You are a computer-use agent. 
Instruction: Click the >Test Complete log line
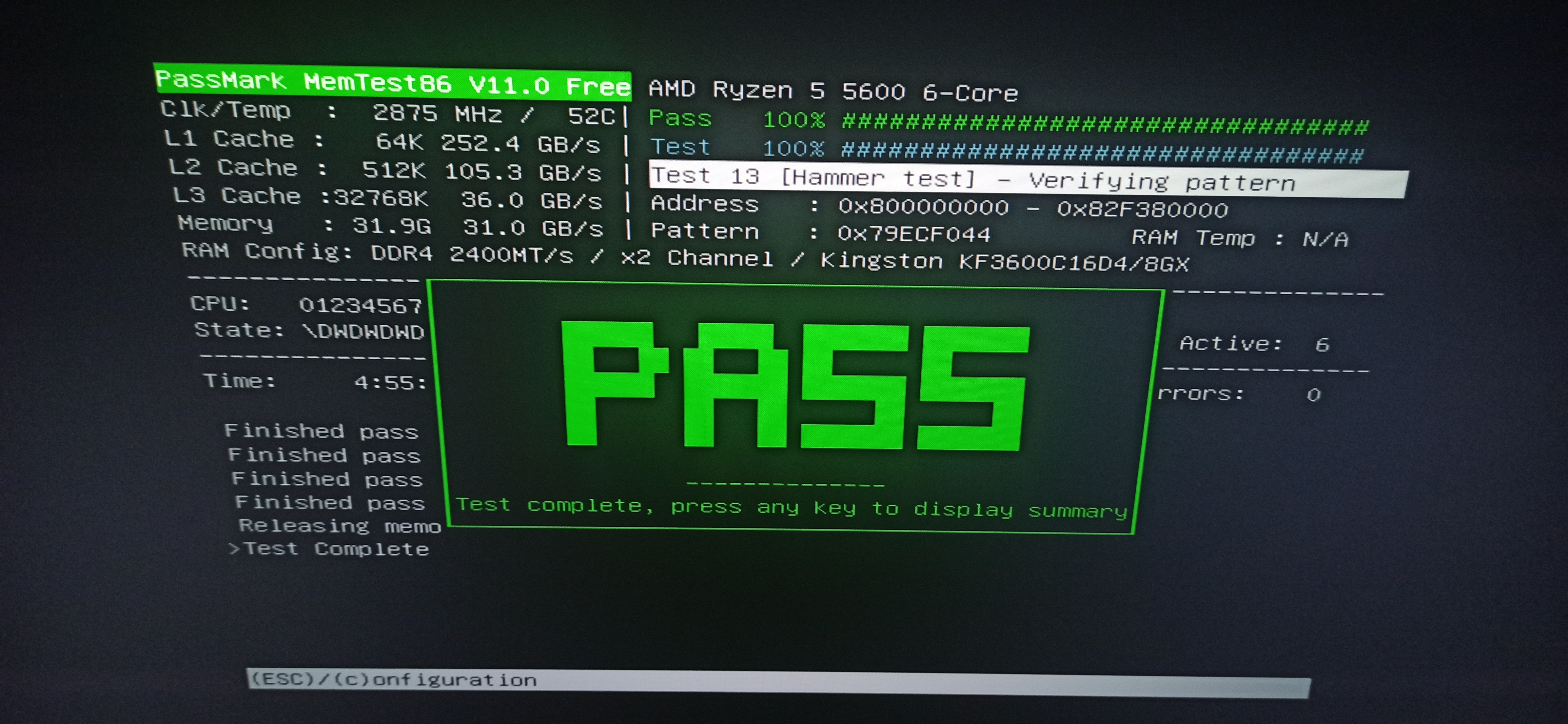329,549
